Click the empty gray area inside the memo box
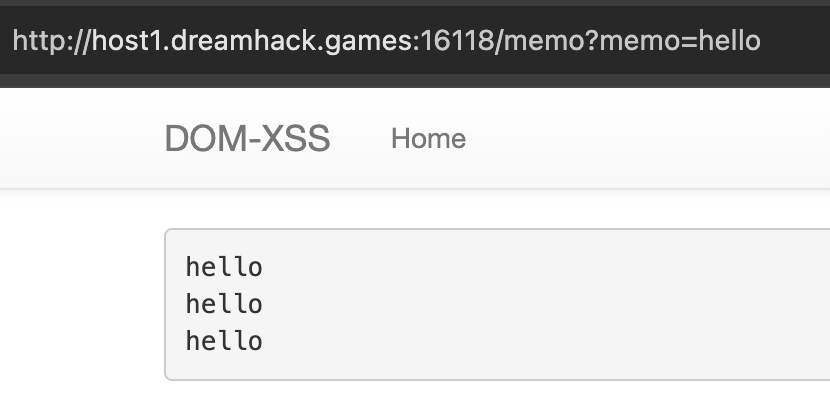This screenshot has width=830, height=400. [545, 305]
